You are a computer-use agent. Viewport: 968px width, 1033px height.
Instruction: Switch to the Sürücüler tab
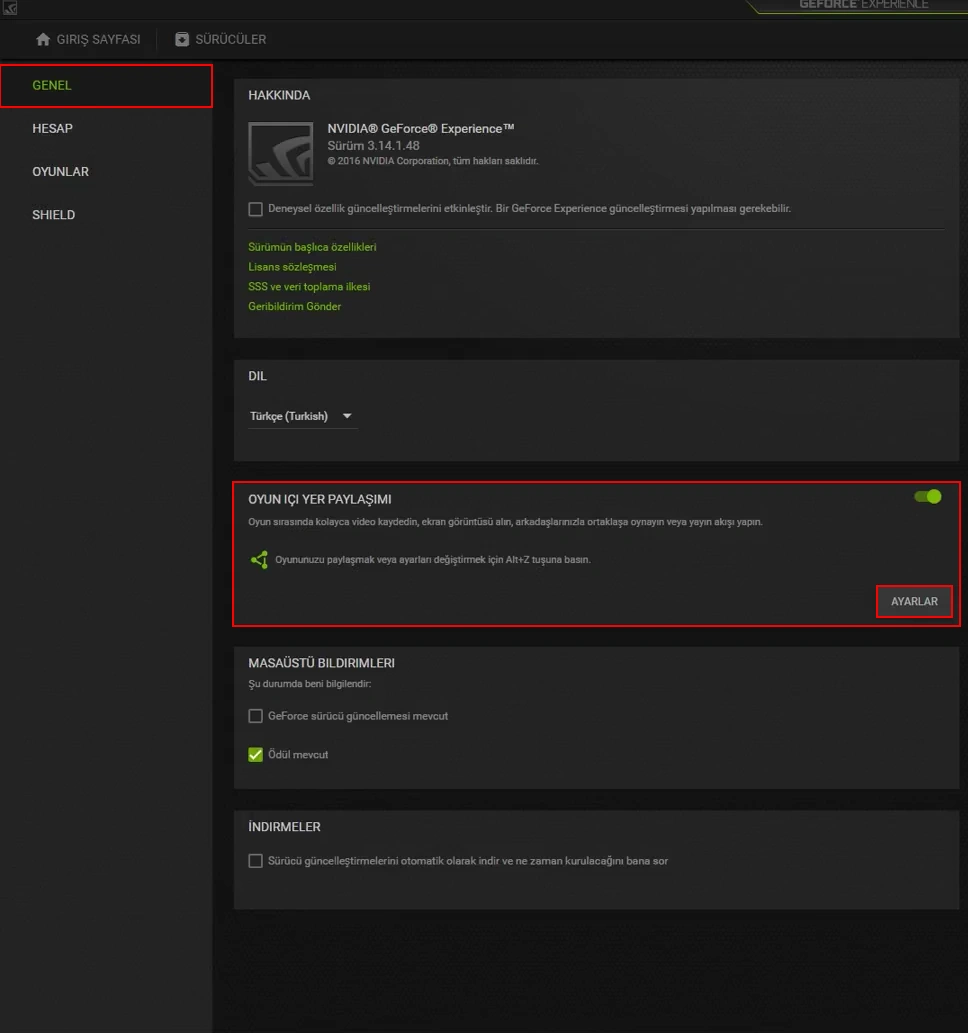click(x=221, y=40)
